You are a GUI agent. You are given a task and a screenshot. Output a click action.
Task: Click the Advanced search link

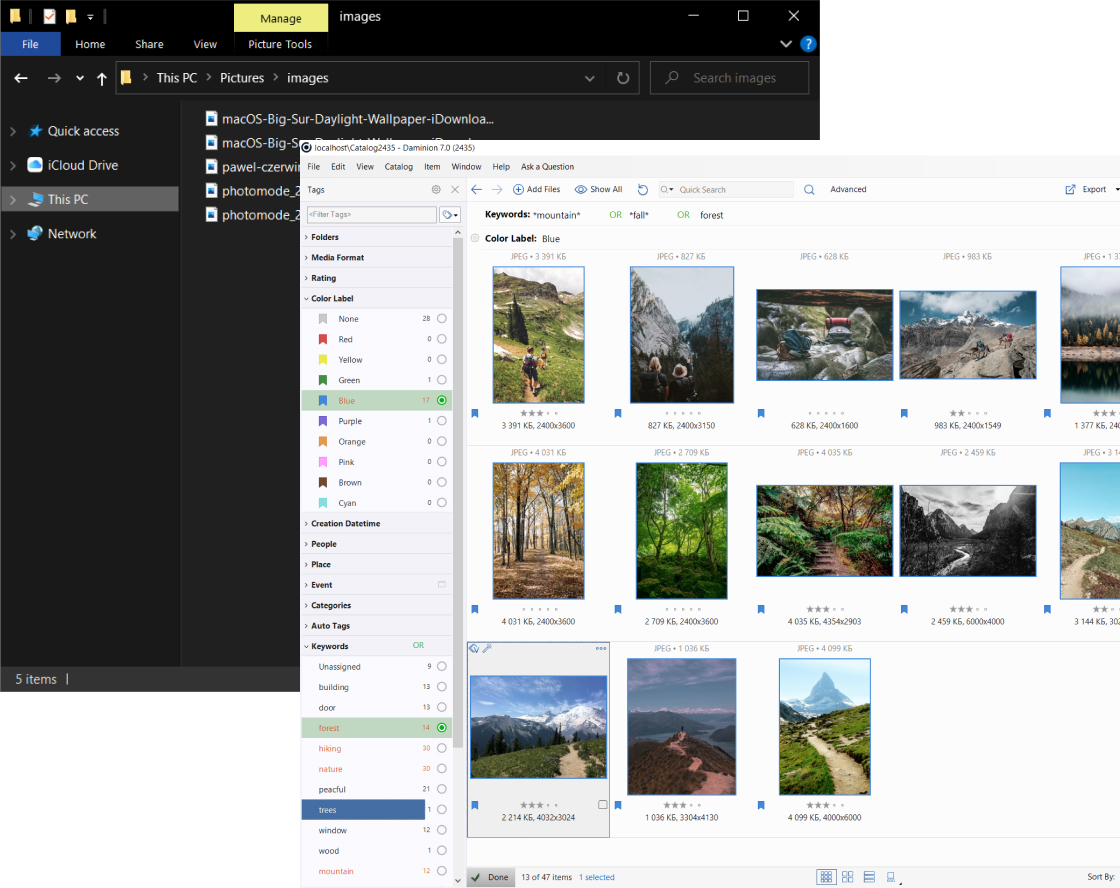(x=848, y=189)
